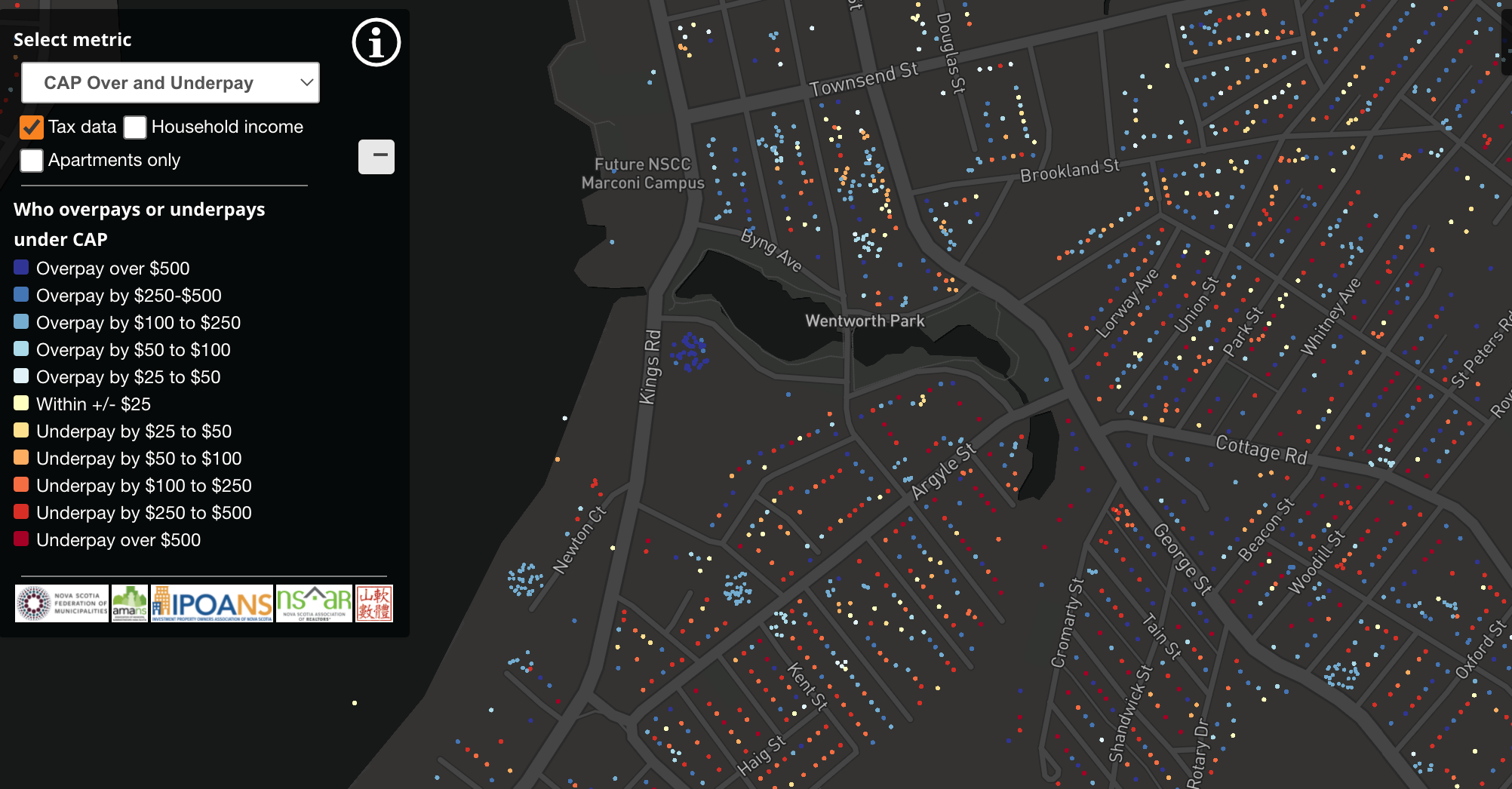Open the AMANS logo
This screenshot has height=789, width=1512.
pos(130,603)
